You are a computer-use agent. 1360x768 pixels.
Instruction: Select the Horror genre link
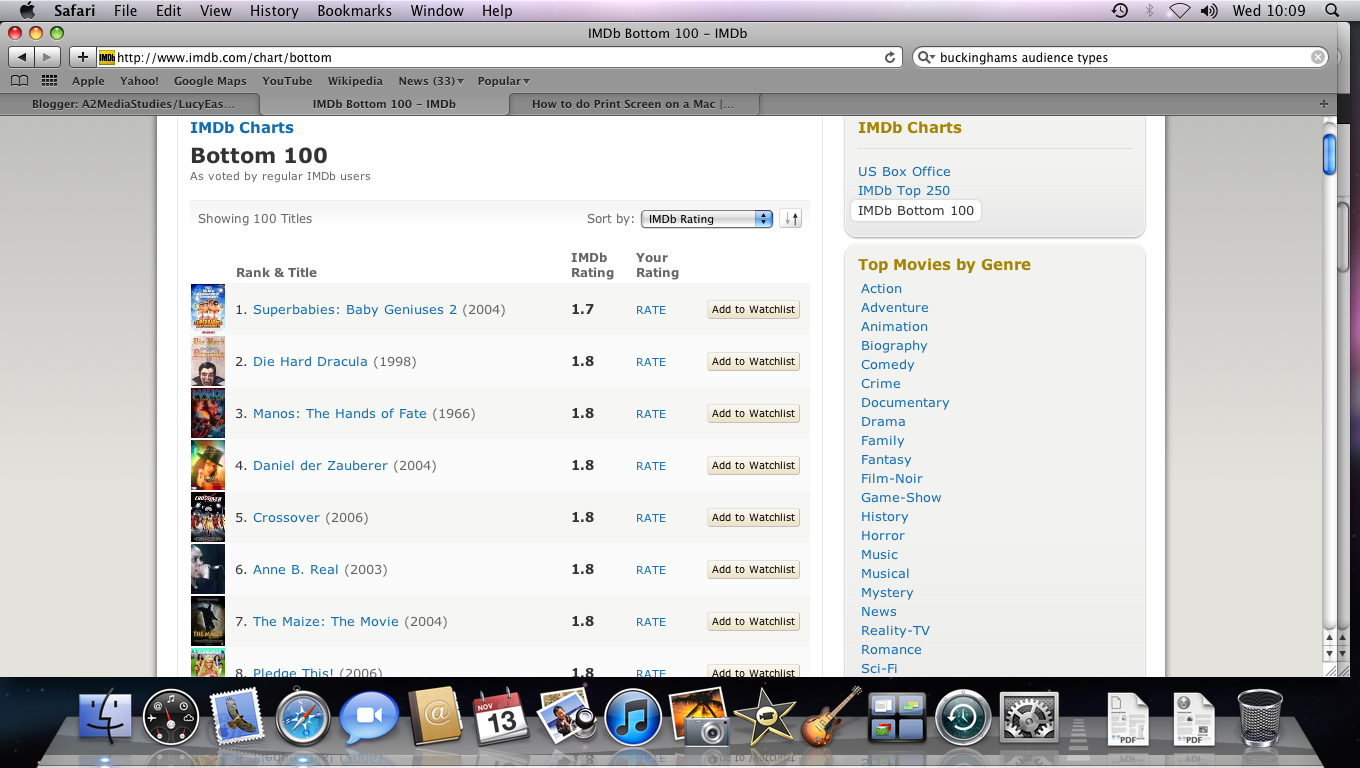[883, 536]
